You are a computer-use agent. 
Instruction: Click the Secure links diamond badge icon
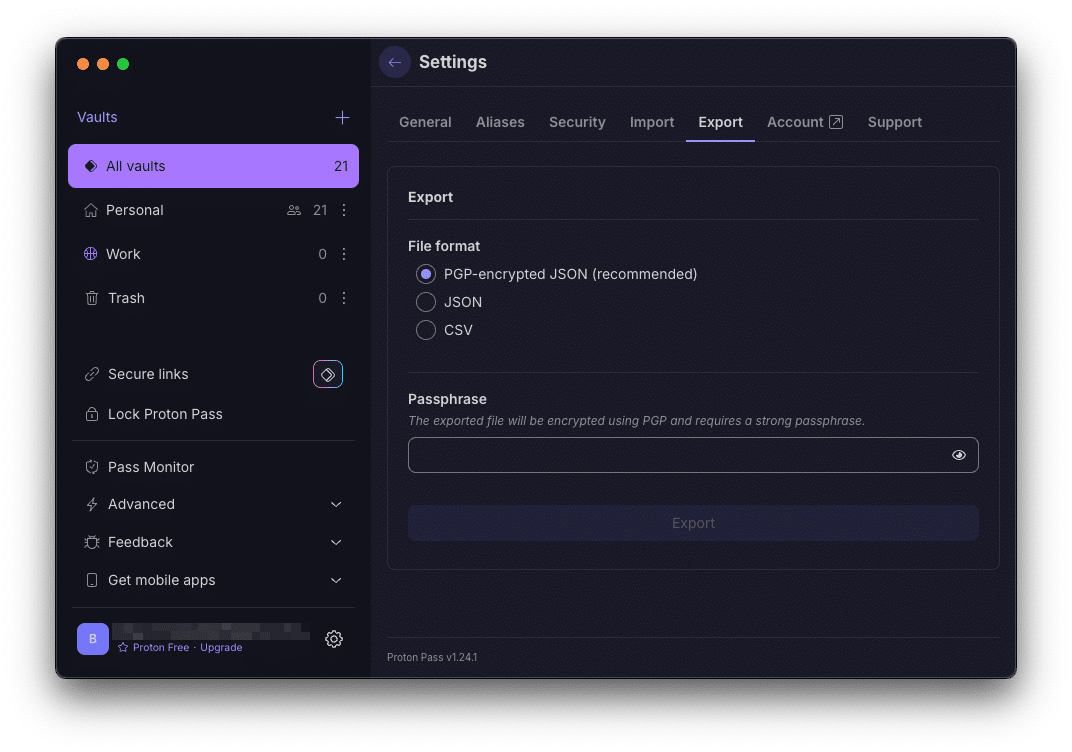327,374
